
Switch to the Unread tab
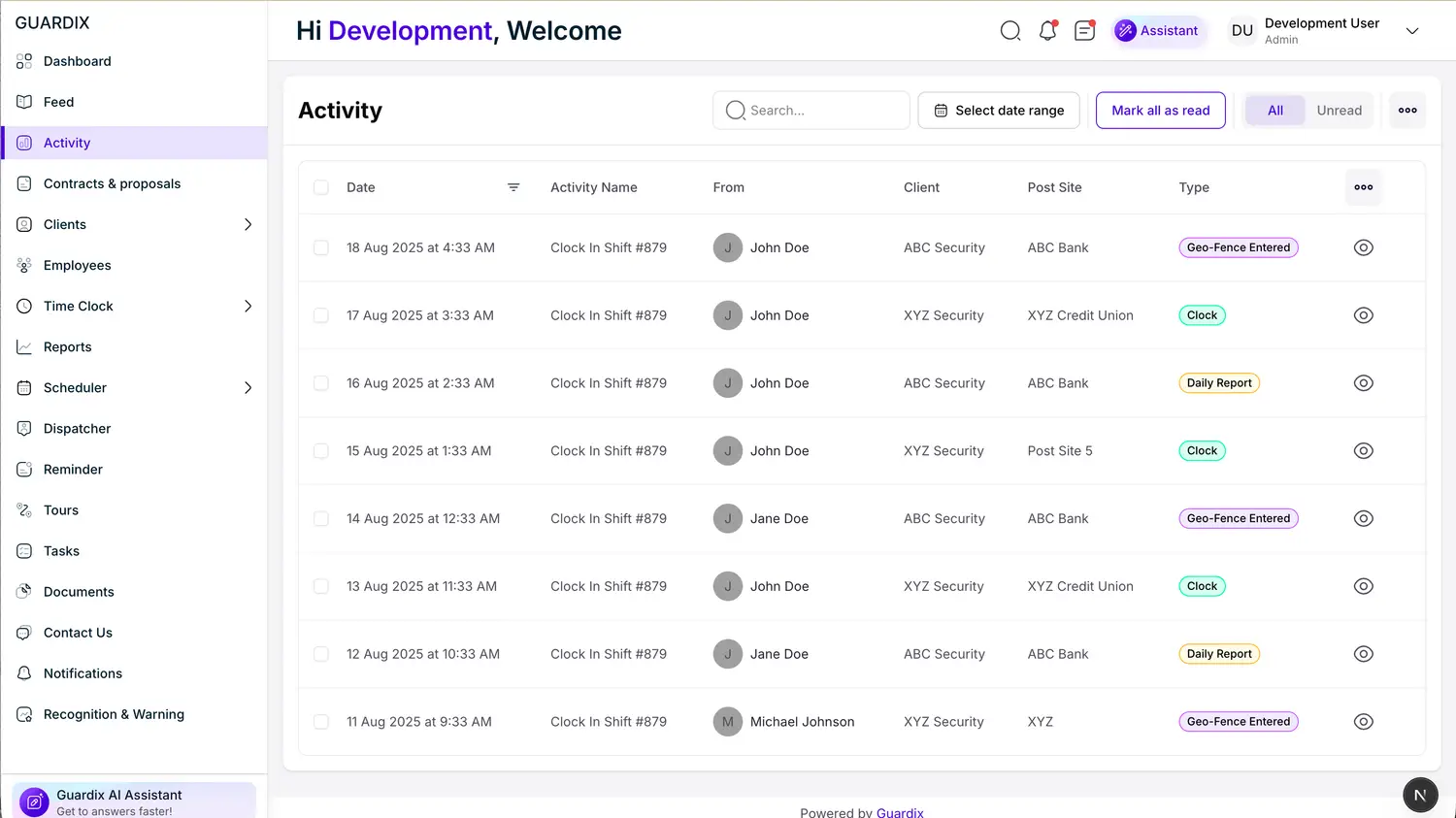[x=1339, y=111]
